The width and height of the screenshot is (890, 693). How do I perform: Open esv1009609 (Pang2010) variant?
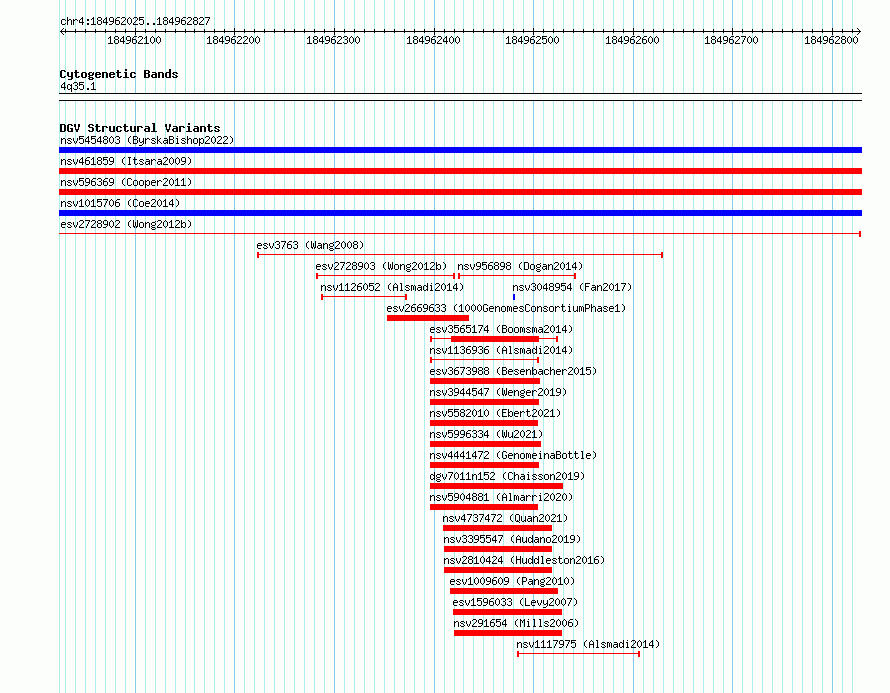point(512,581)
